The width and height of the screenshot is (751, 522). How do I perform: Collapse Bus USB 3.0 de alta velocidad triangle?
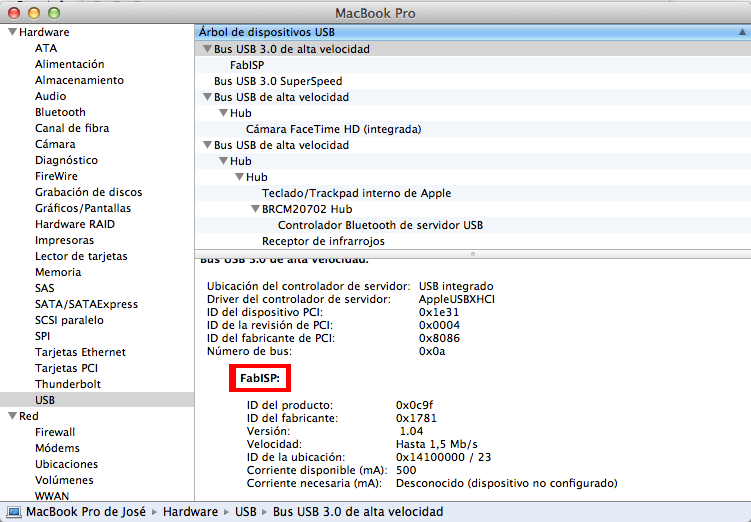[x=207, y=49]
